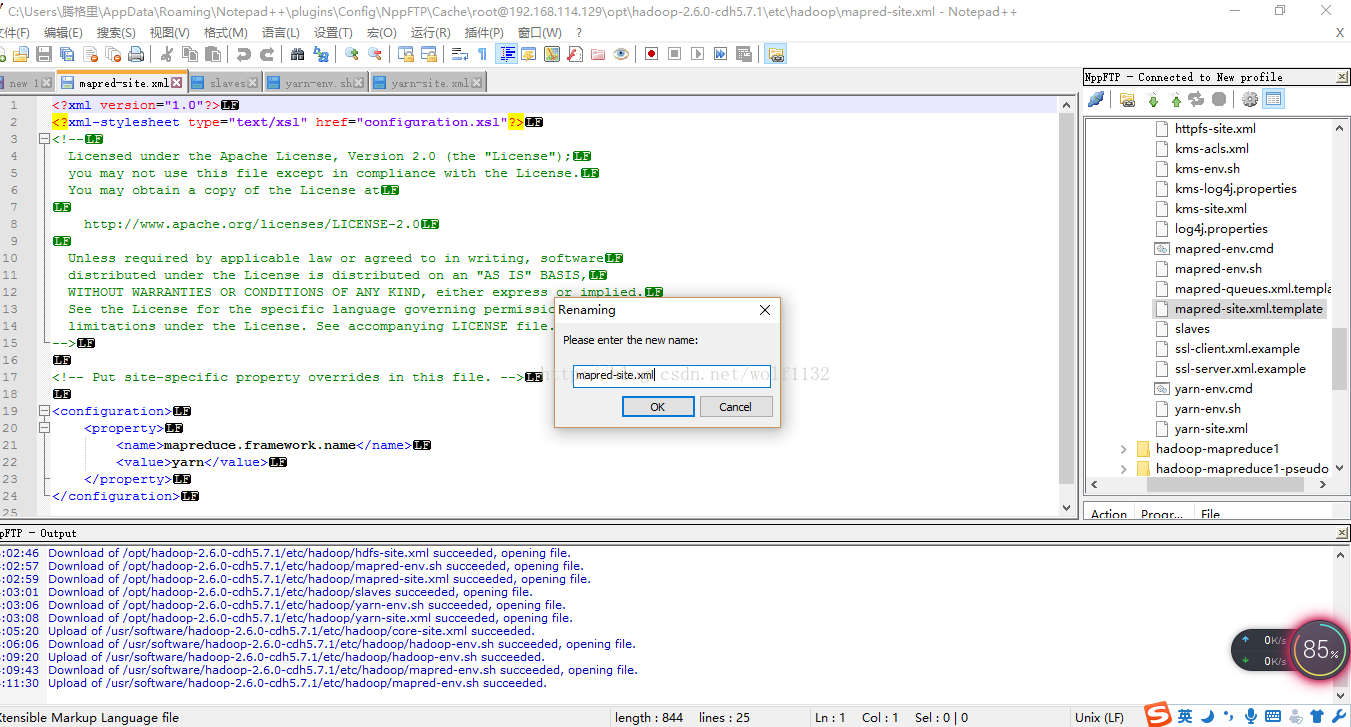Screen dimensions: 1351x727
Task: Click the new name input field
Action: point(671,376)
